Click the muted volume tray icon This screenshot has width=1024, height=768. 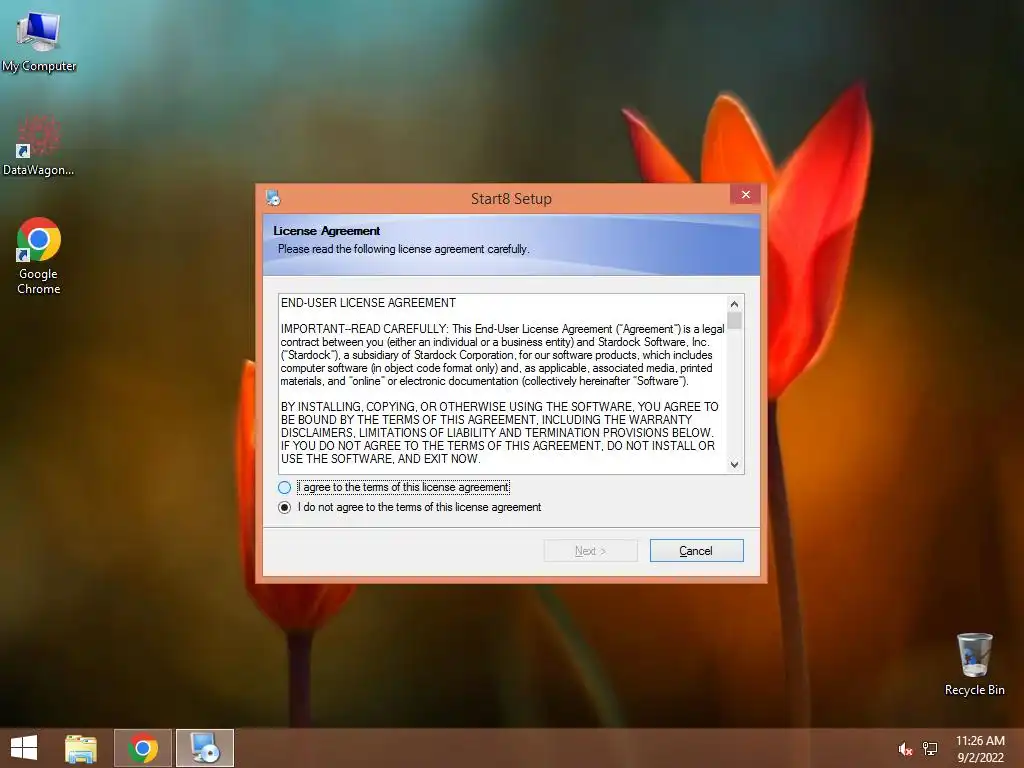tap(904, 749)
